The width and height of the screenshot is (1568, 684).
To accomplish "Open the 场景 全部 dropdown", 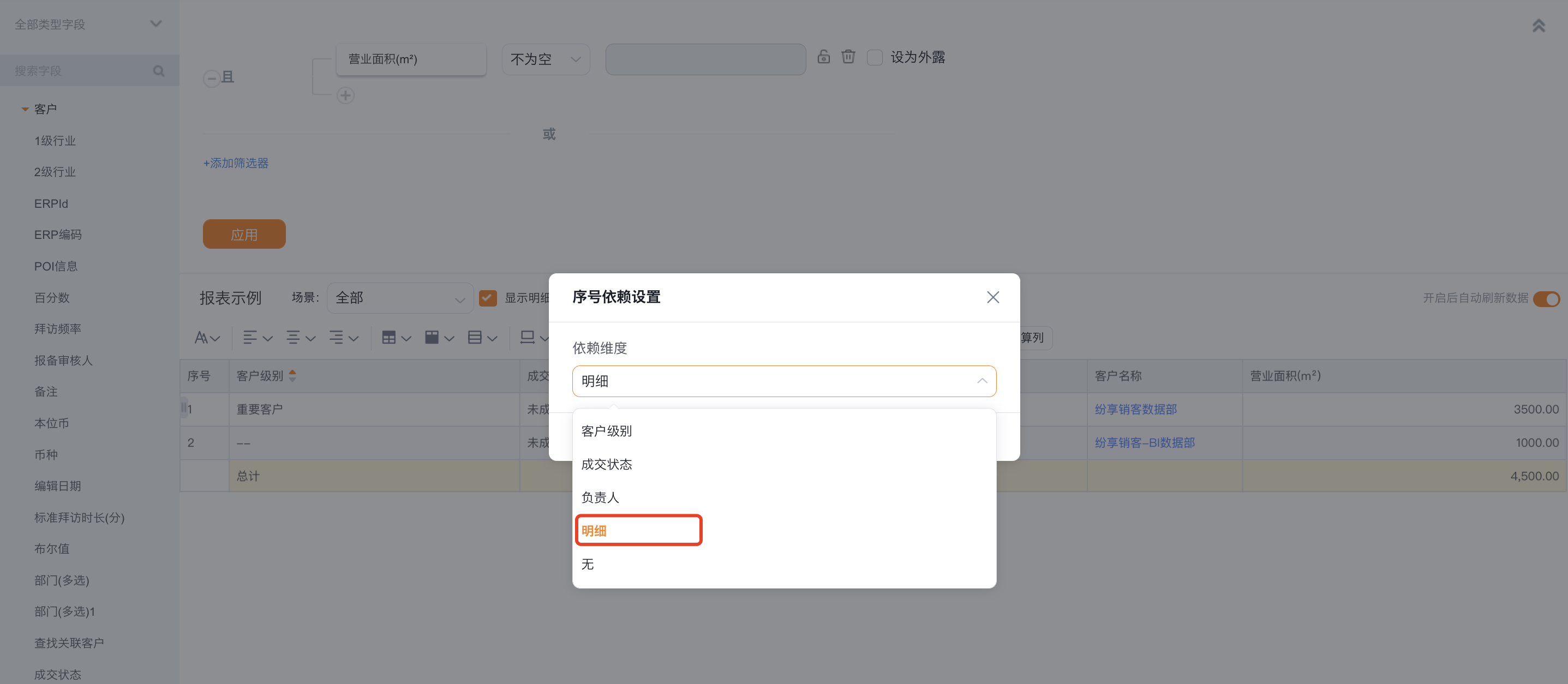I will click(400, 298).
